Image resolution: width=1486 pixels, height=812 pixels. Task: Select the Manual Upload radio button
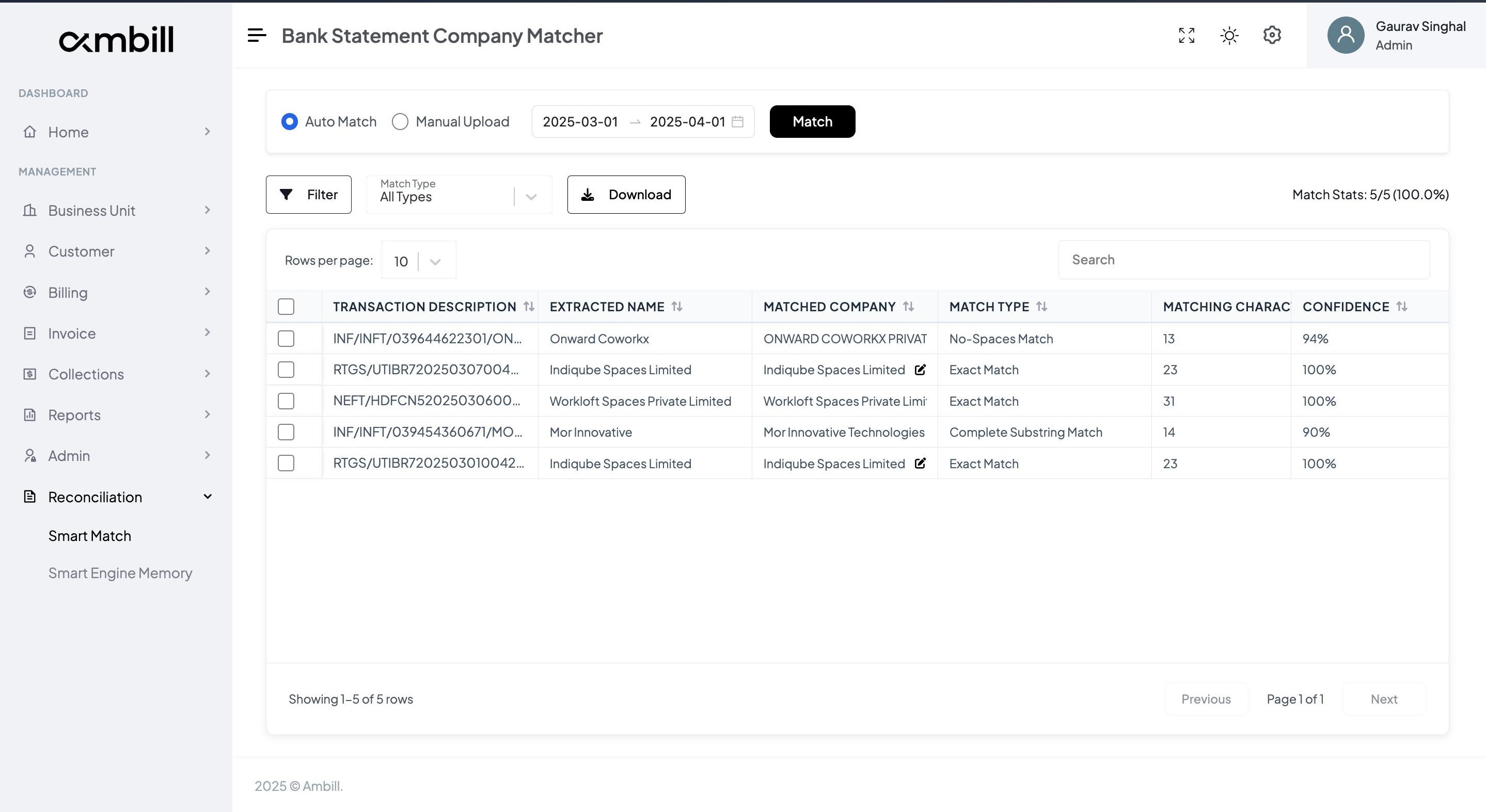coord(400,122)
